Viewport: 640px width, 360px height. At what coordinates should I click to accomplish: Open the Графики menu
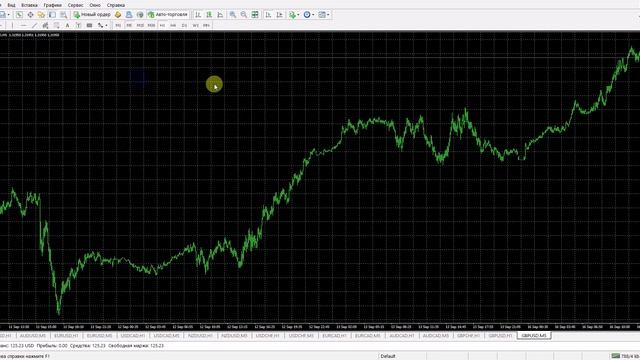[53, 5]
